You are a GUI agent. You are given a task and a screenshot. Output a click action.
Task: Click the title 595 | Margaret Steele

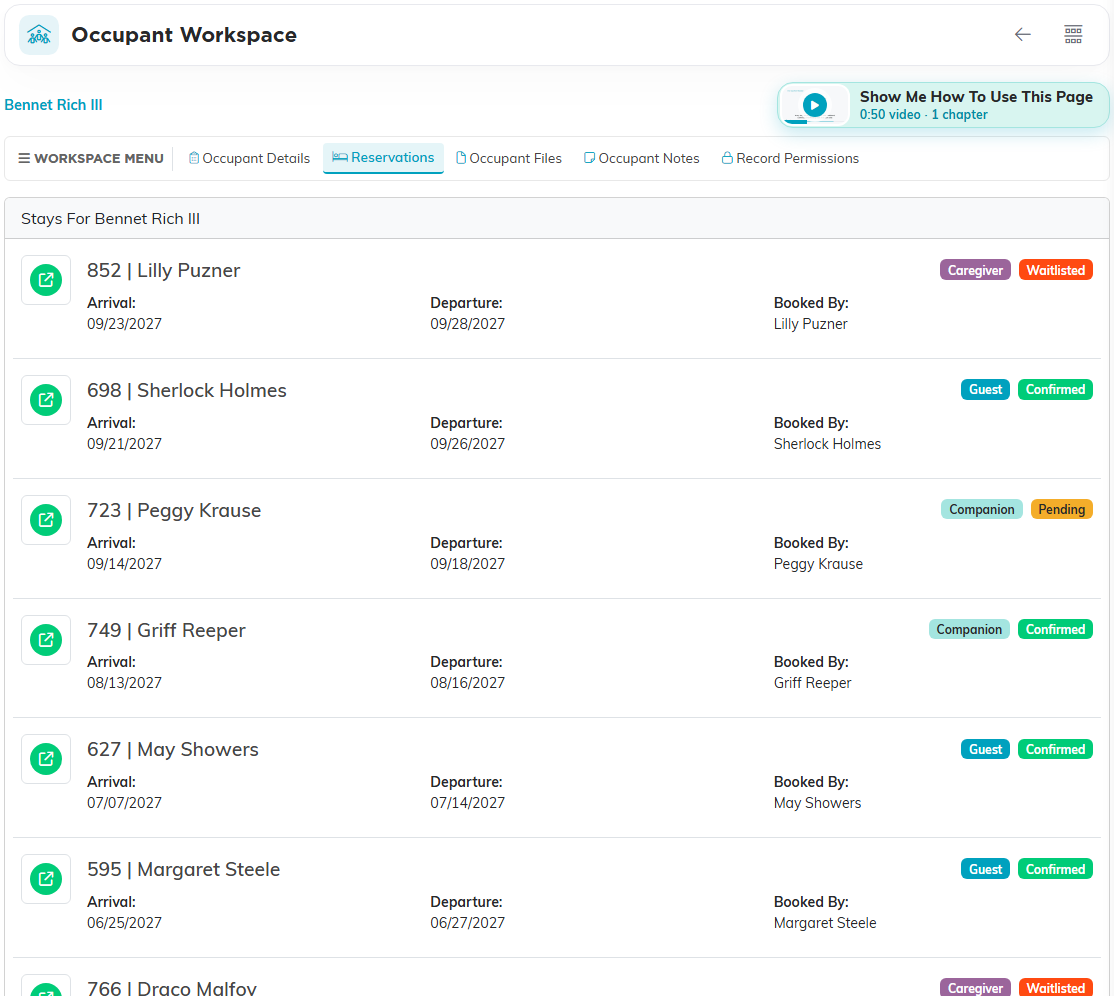183,870
